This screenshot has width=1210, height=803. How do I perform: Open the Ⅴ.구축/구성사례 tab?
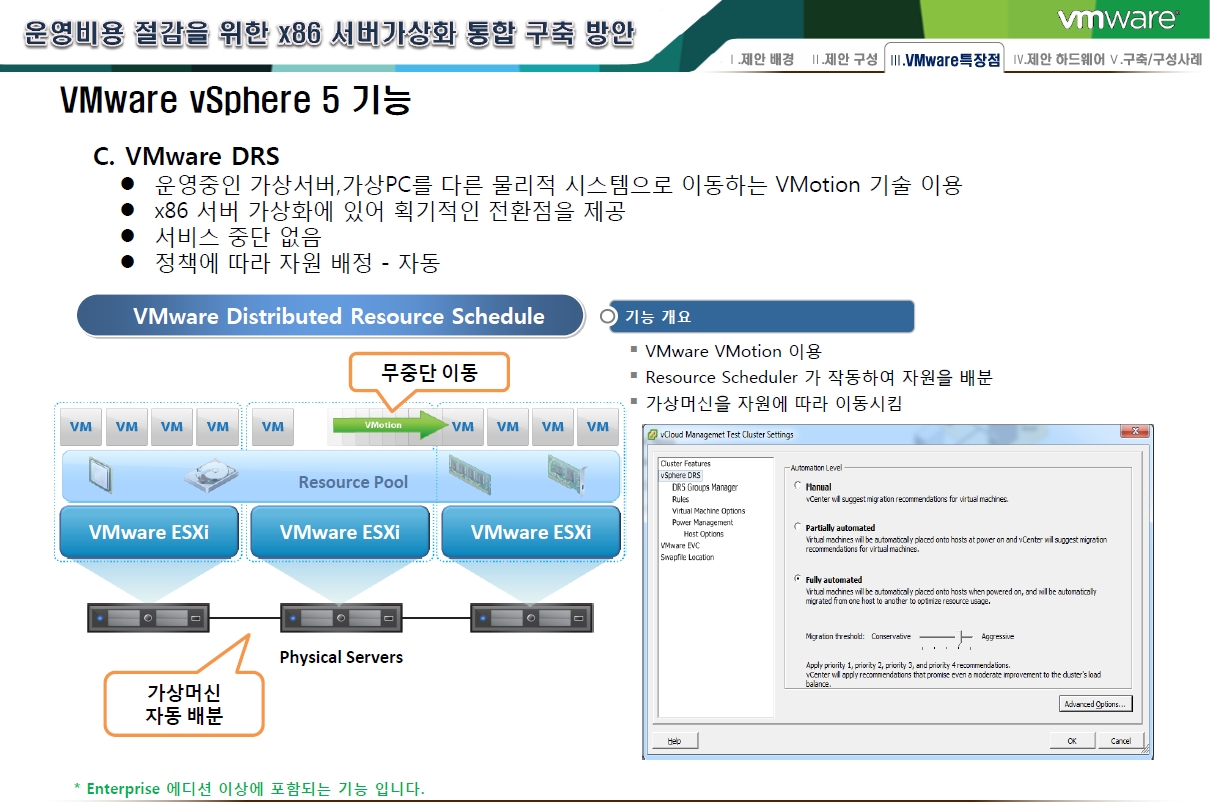coord(1156,60)
